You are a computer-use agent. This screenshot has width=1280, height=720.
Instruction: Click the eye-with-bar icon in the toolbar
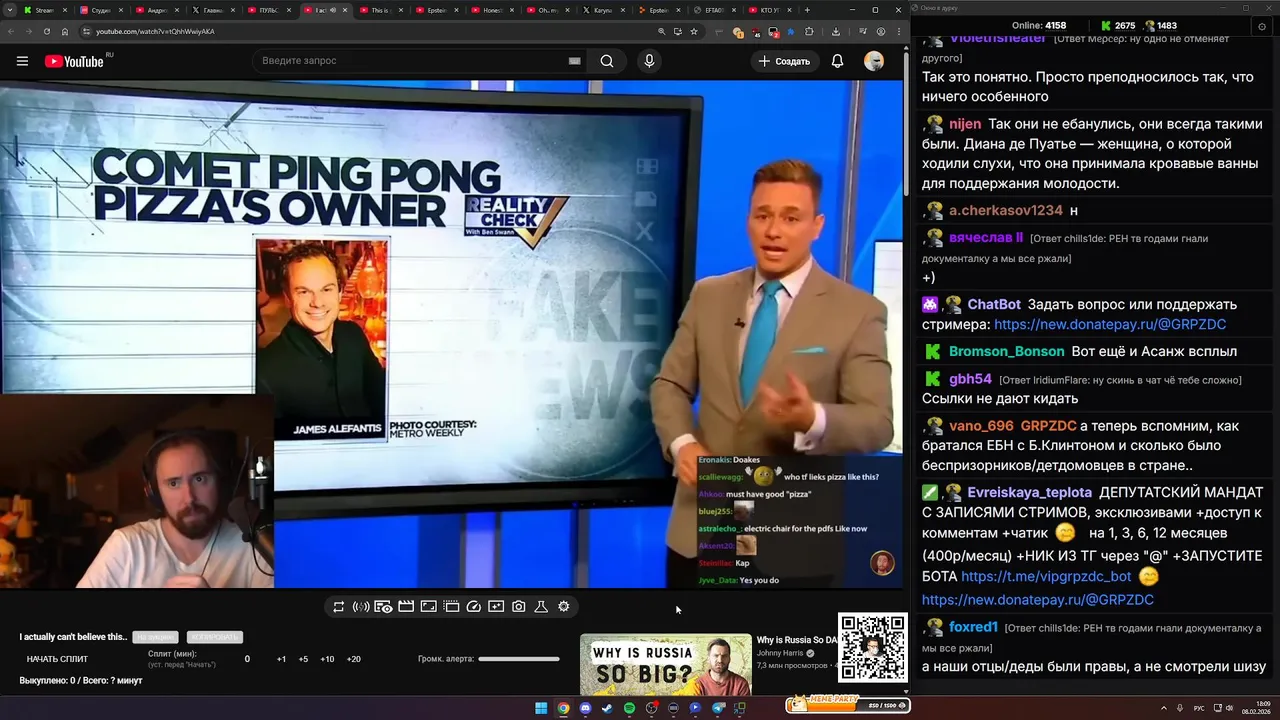coord(383,607)
